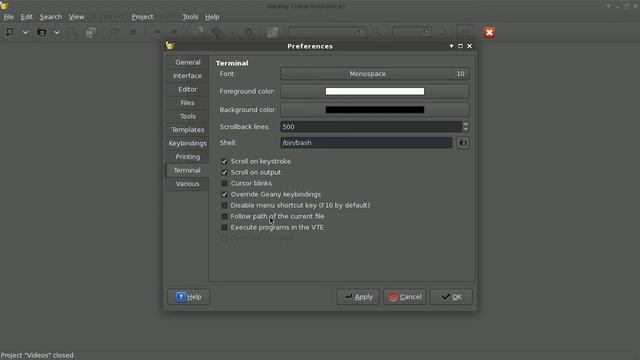
Task: Enable Cursor blinks option
Action: [x=224, y=183]
